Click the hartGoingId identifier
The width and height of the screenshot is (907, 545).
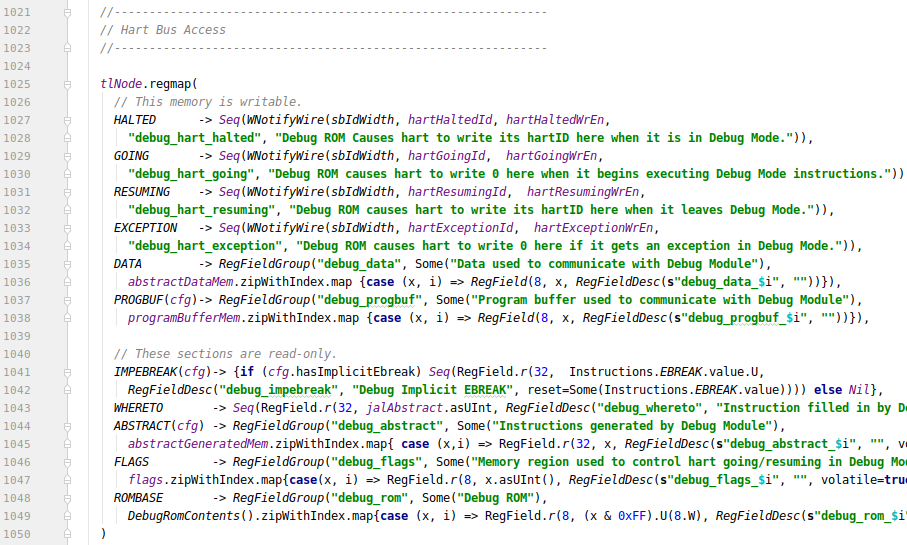[447, 156]
